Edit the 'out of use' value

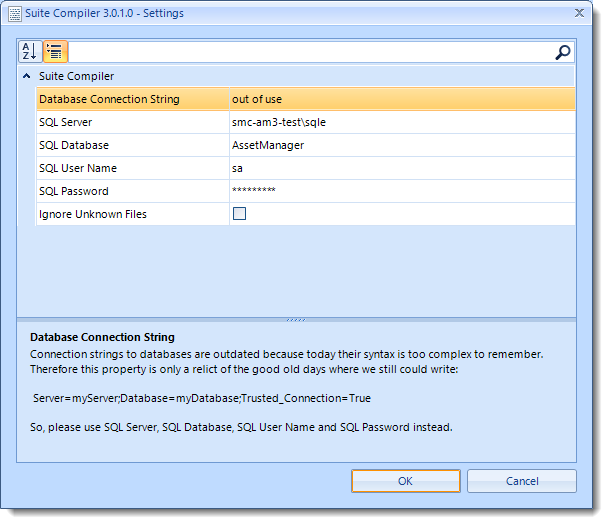[402, 99]
